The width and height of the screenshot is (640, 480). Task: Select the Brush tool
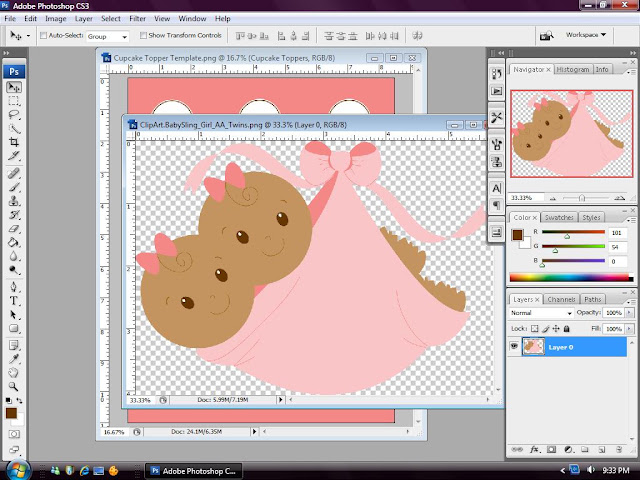coord(14,187)
